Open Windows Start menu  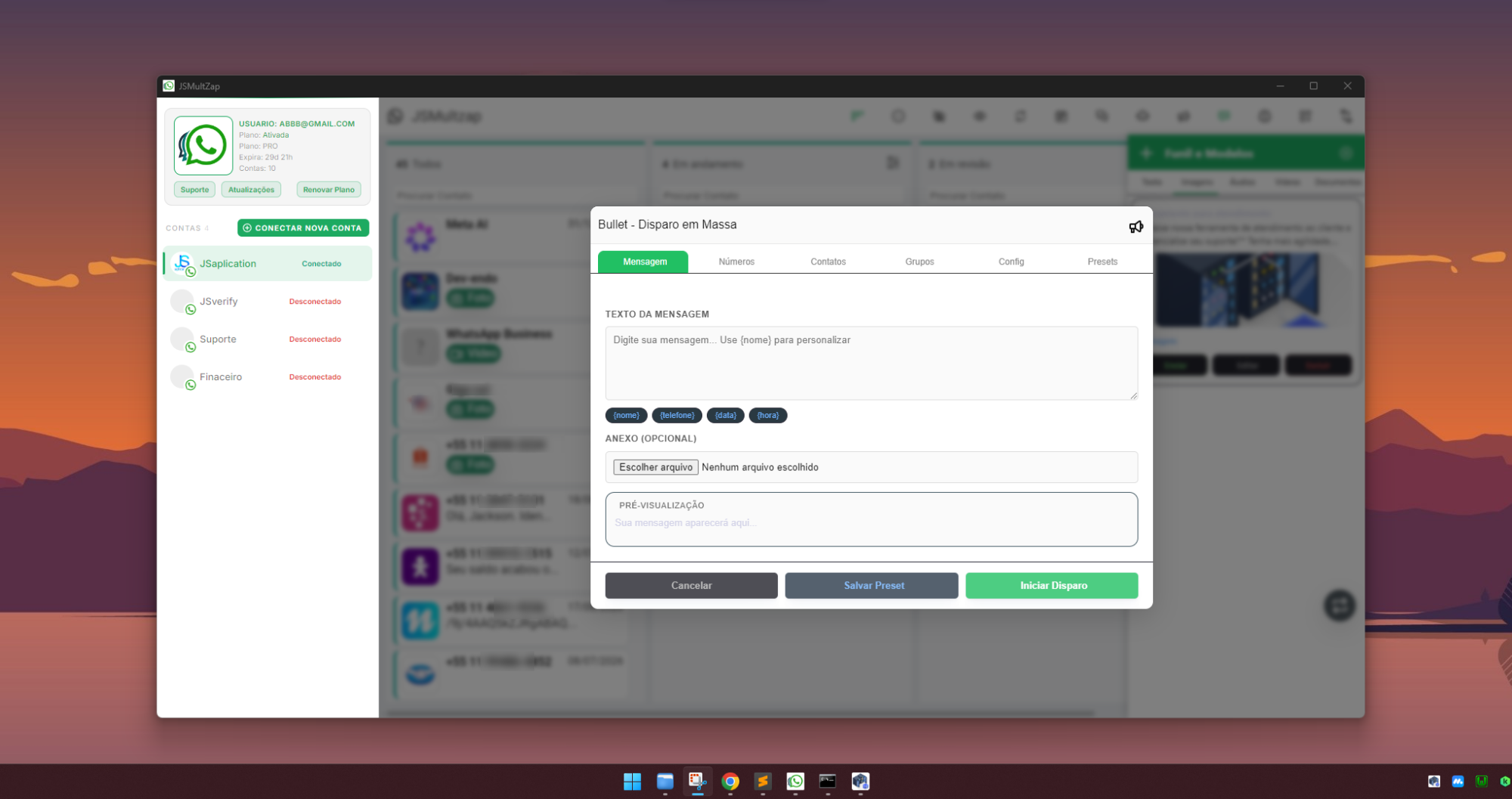632,782
